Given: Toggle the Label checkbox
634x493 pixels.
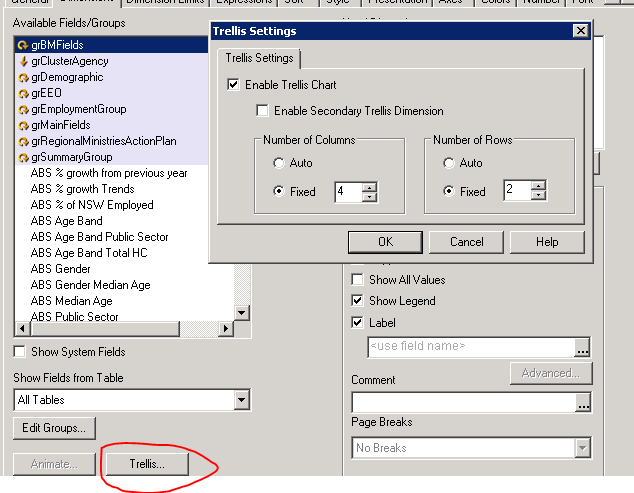Looking at the screenshot, I should pos(357,323).
